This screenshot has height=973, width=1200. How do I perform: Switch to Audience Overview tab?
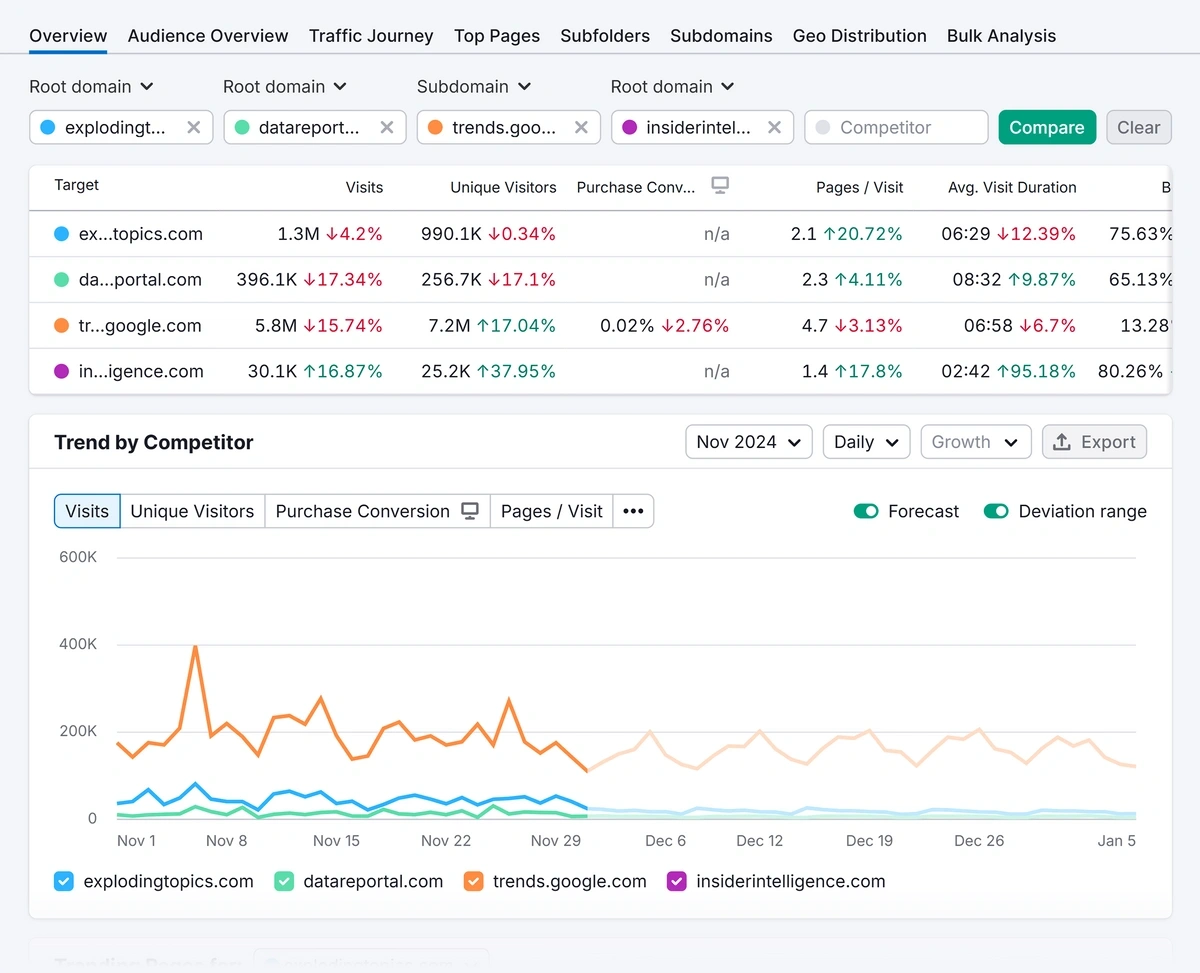[x=208, y=36]
